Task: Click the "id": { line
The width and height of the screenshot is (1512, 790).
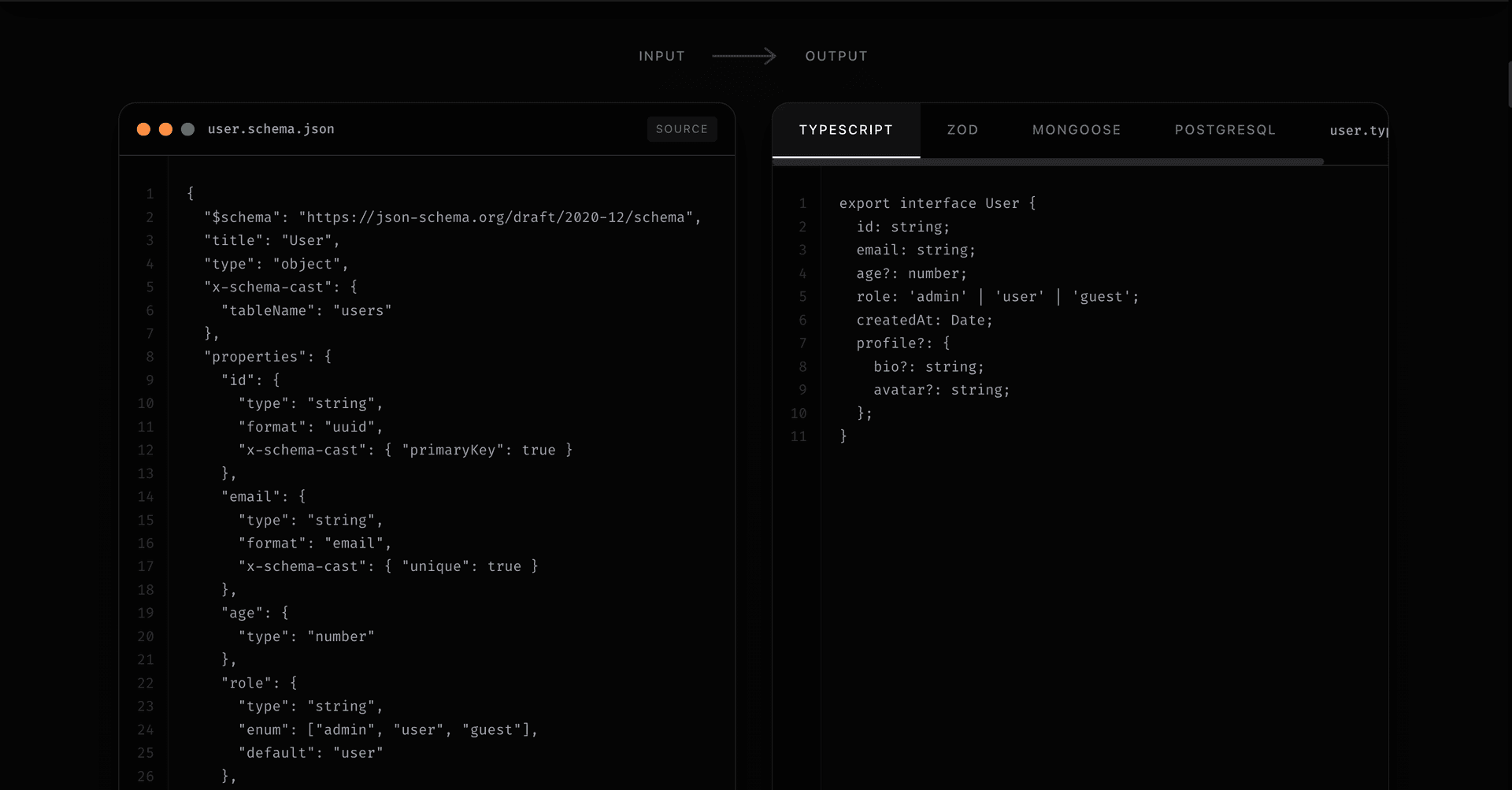Action: pyautogui.click(x=250, y=380)
